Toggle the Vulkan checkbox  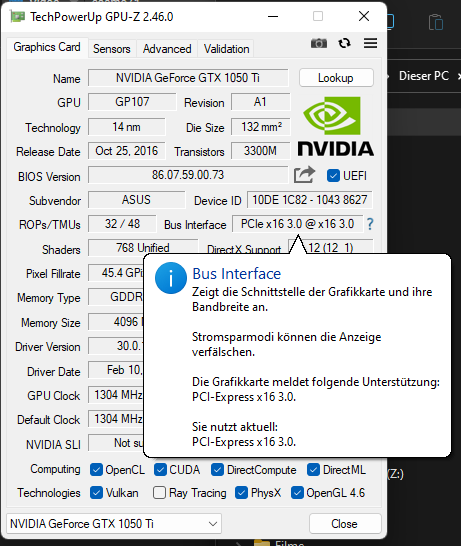pyautogui.click(x=96, y=493)
